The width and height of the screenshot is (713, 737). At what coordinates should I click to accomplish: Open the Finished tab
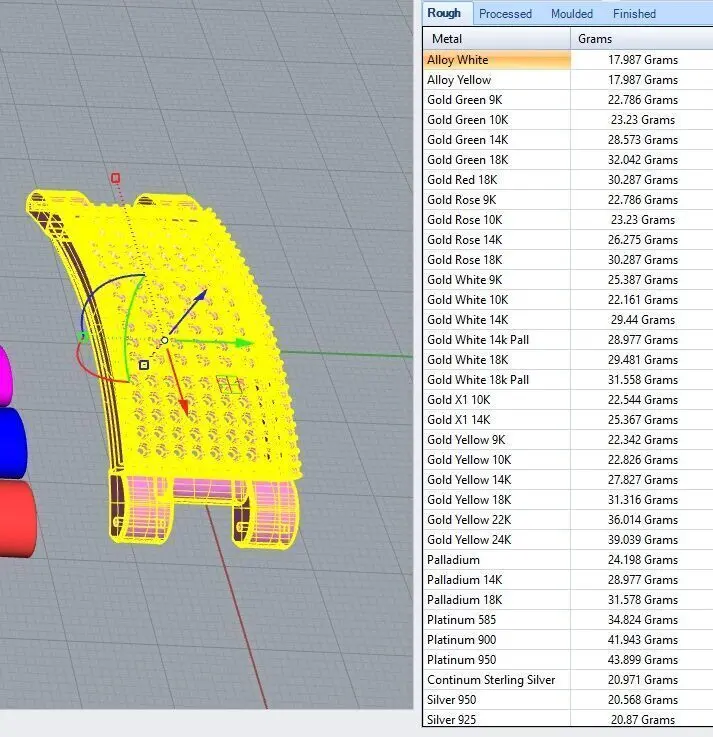click(634, 14)
